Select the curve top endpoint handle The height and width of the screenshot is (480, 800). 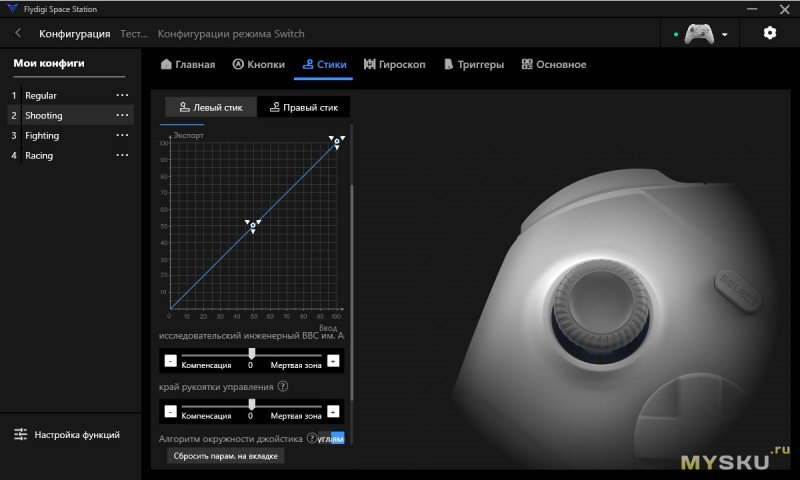pyautogui.click(x=337, y=141)
